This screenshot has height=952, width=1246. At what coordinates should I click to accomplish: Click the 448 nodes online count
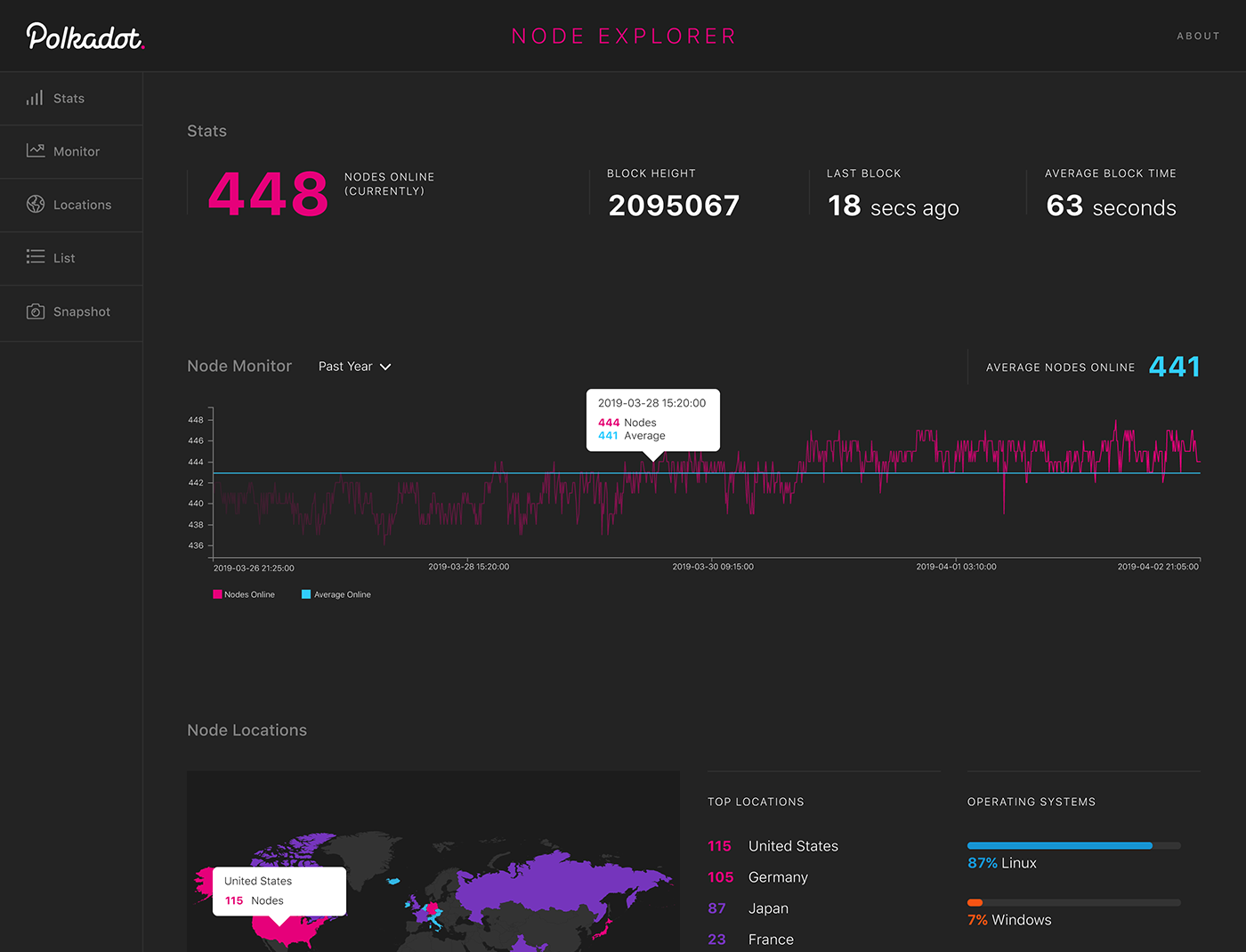coord(268,194)
